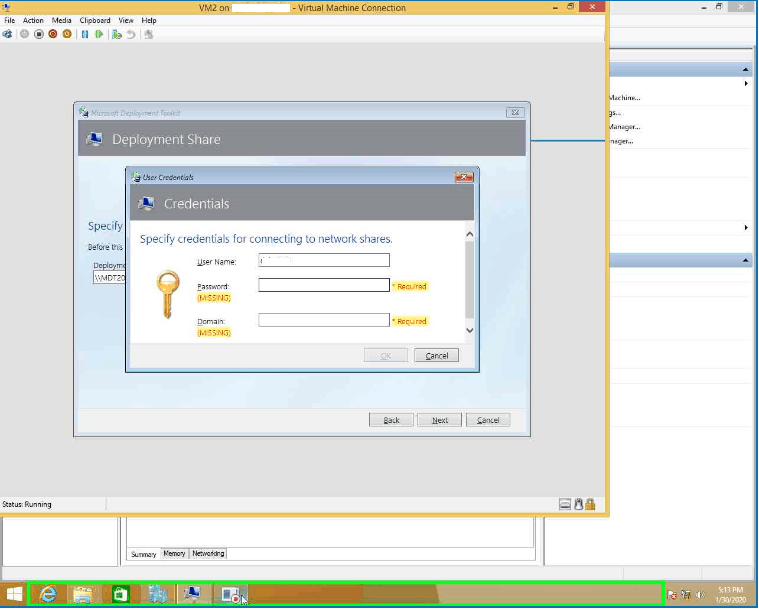Click Cancel in the User Credentials dialog

(x=437, y=356)
